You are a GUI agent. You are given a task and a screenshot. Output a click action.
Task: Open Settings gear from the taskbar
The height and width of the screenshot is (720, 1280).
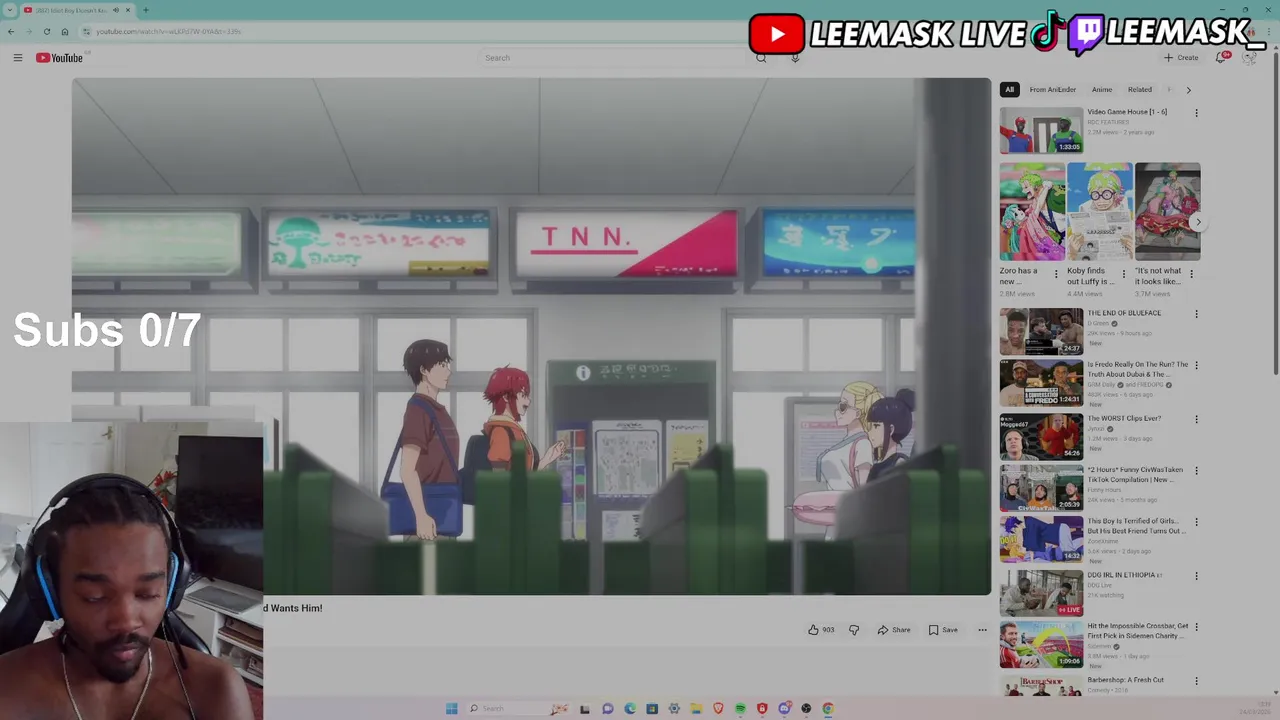tap(674, 708)
